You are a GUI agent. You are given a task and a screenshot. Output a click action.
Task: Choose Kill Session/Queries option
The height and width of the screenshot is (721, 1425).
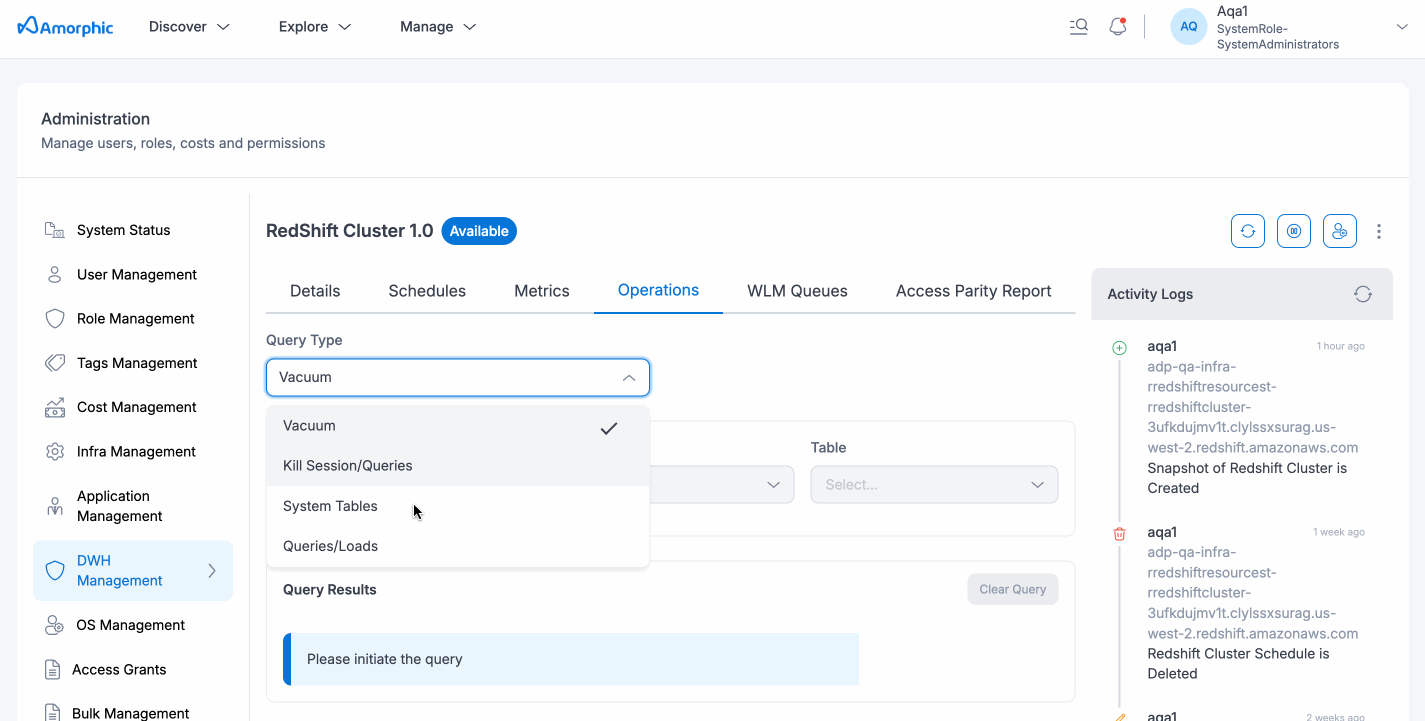(458, 466)
